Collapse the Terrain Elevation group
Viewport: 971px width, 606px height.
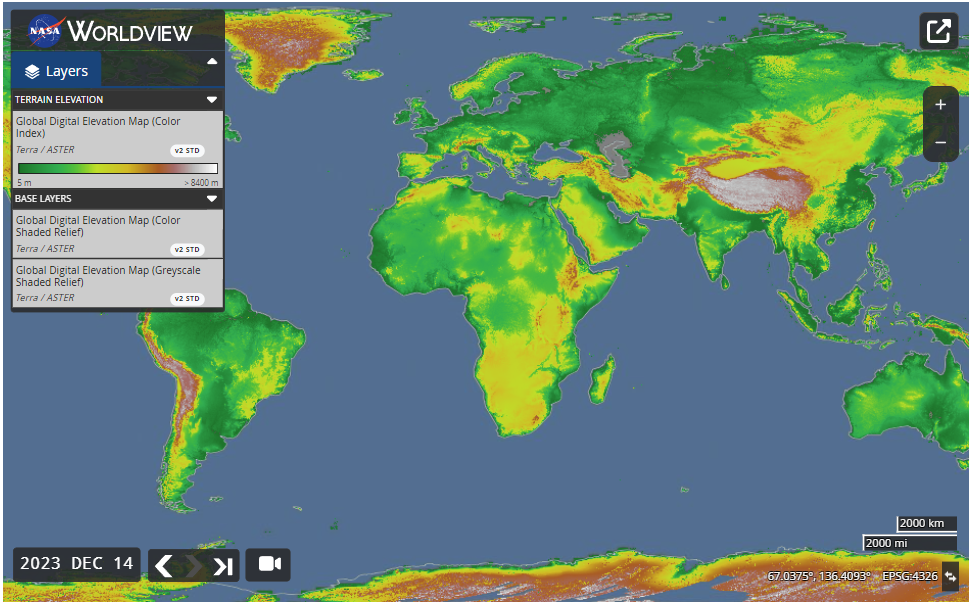[212, 100]
